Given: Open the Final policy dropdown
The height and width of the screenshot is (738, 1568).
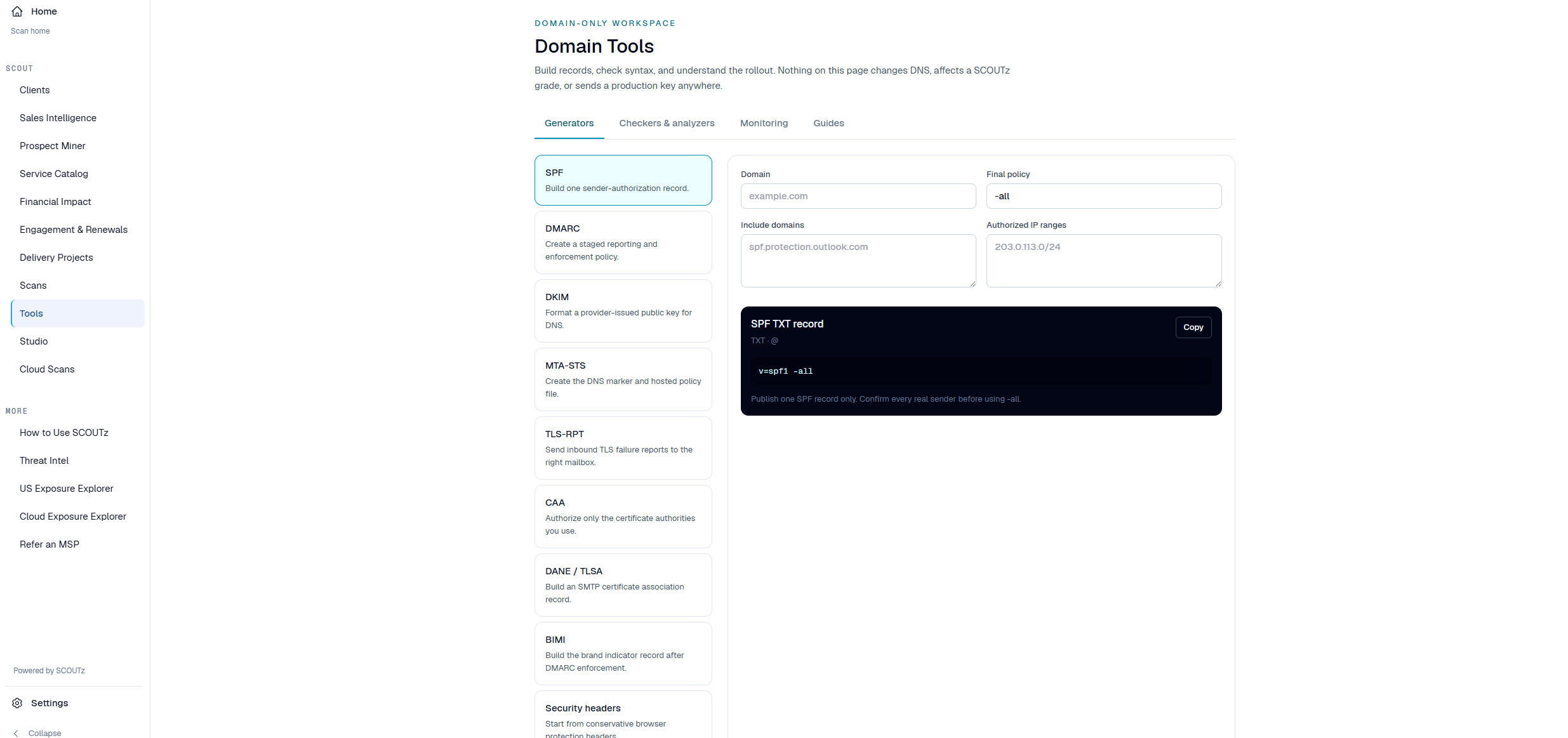Looking at the screenshot, I should 1103,196.
